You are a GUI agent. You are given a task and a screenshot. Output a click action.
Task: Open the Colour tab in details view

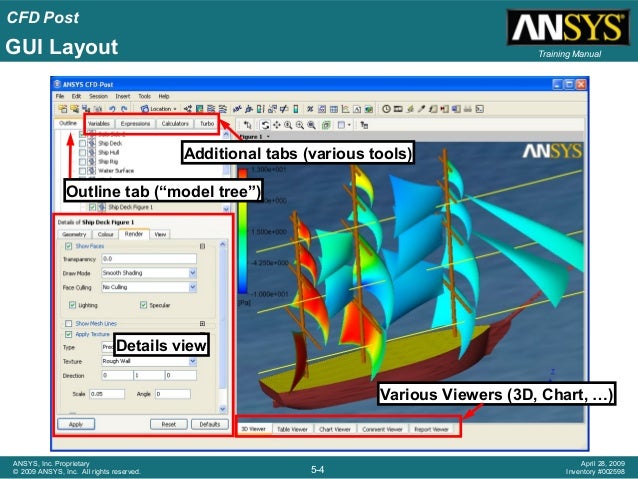(x=105, y=234)
